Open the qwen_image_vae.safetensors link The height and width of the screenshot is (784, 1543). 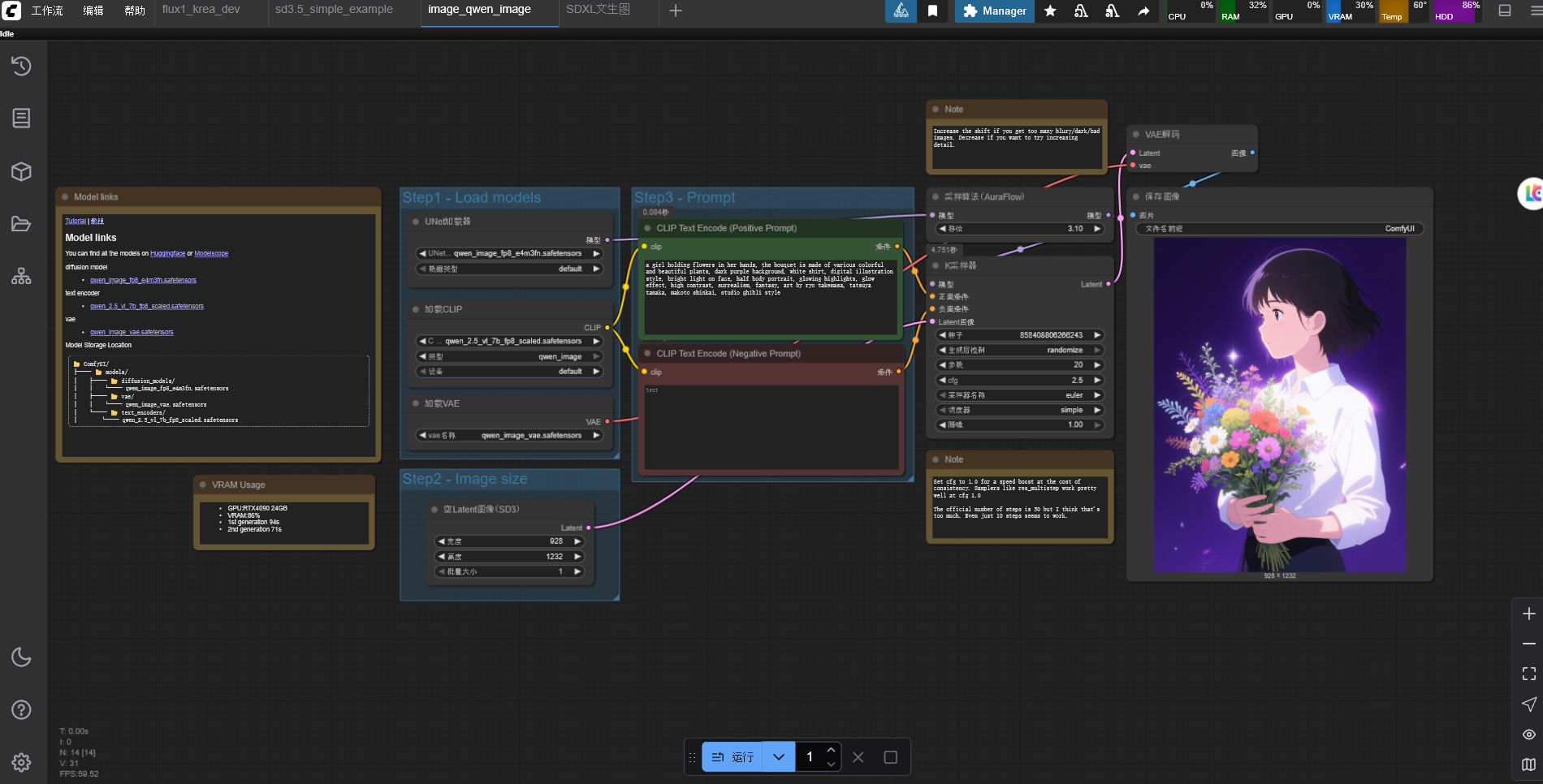coord(132,333)
